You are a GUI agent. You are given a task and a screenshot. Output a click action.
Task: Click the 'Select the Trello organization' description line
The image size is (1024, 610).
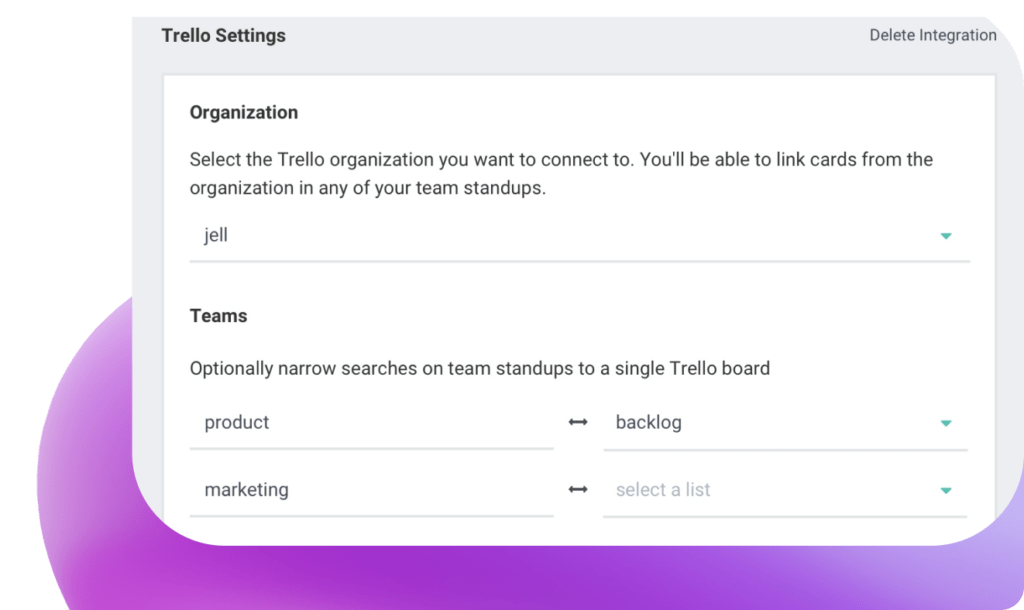click(x=560, y=160)
